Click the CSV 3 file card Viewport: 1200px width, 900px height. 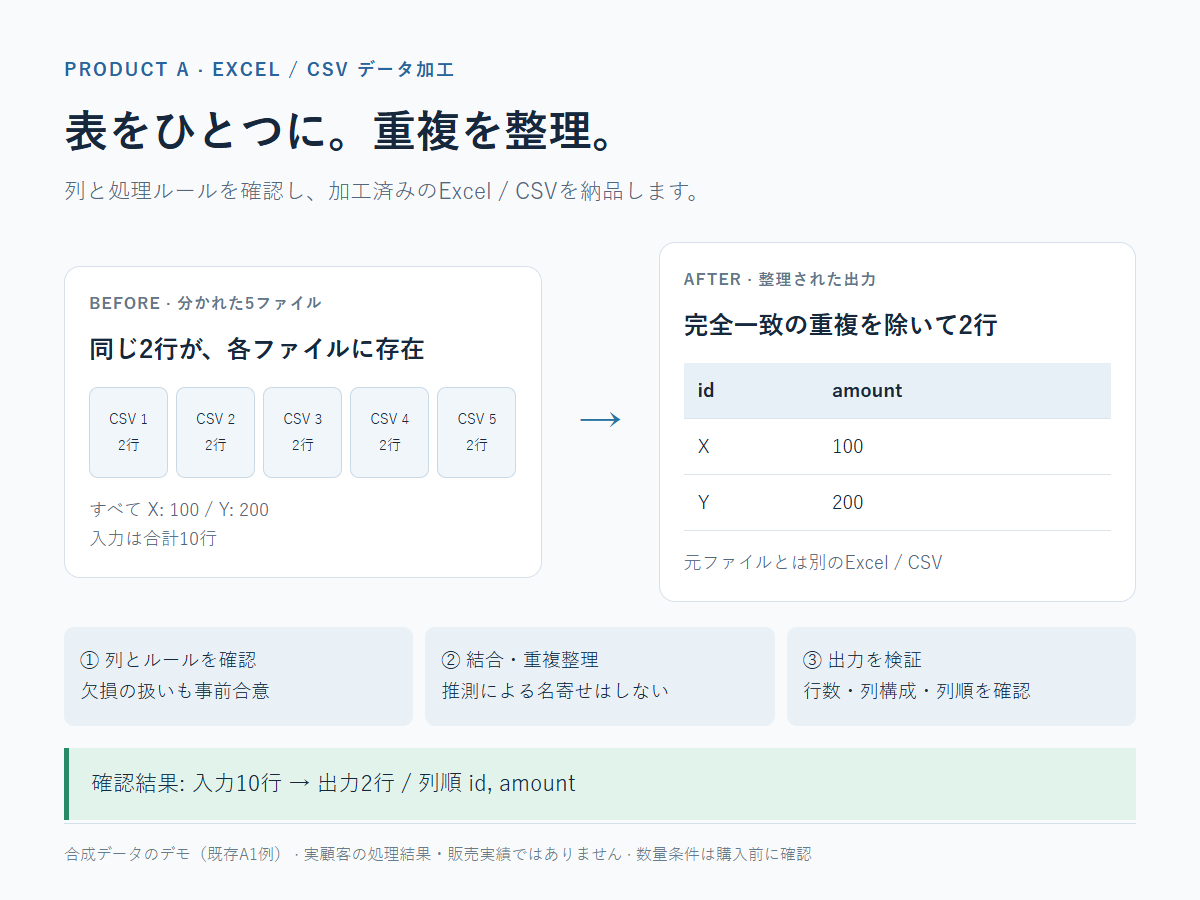click(x=302, y=432)
